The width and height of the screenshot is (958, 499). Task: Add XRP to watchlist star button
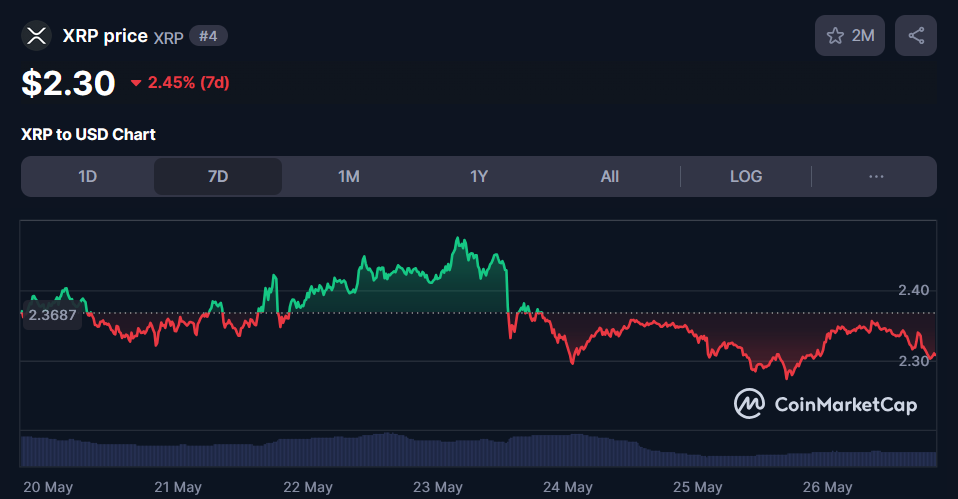point(849,35)
